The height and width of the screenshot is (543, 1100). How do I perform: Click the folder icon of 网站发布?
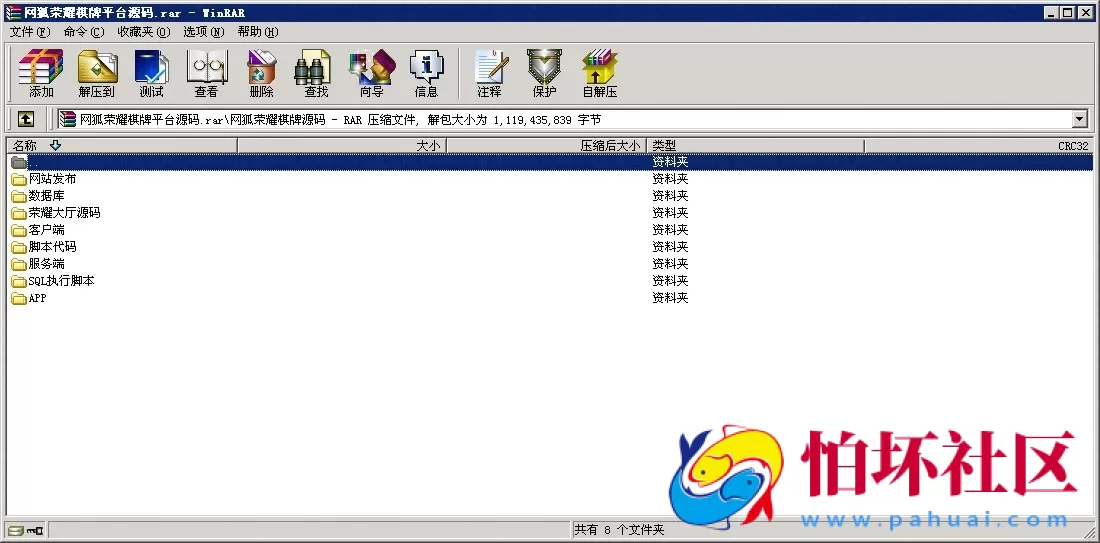click(19, 179)
